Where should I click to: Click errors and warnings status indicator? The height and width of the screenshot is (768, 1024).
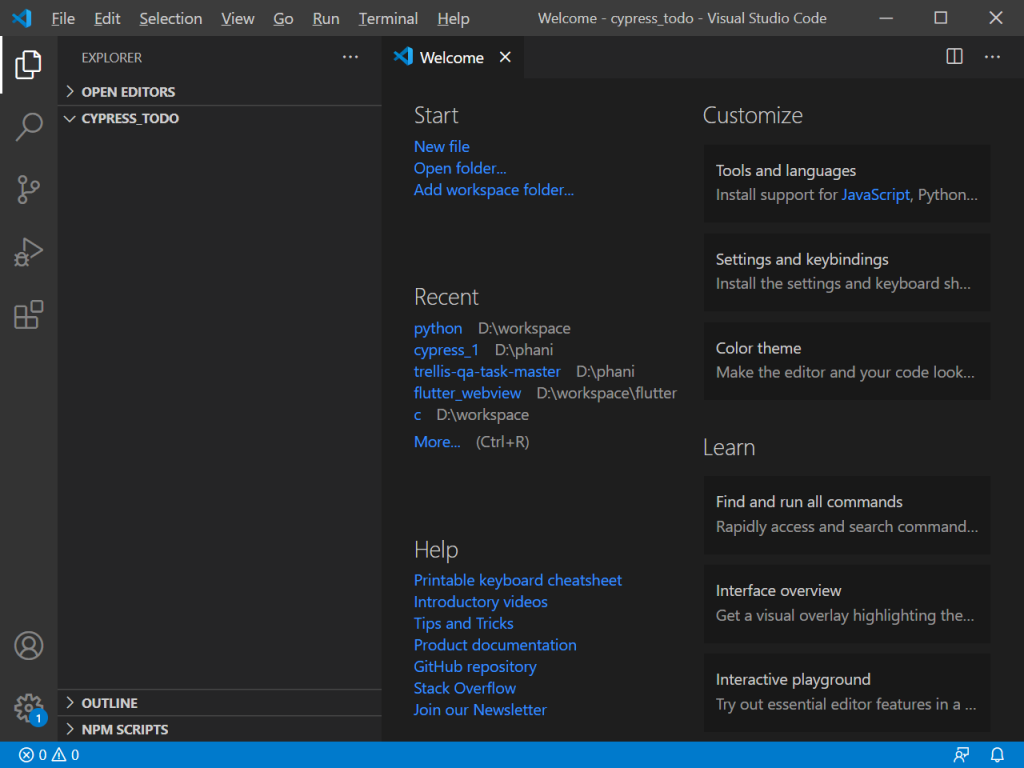(49, 755)
